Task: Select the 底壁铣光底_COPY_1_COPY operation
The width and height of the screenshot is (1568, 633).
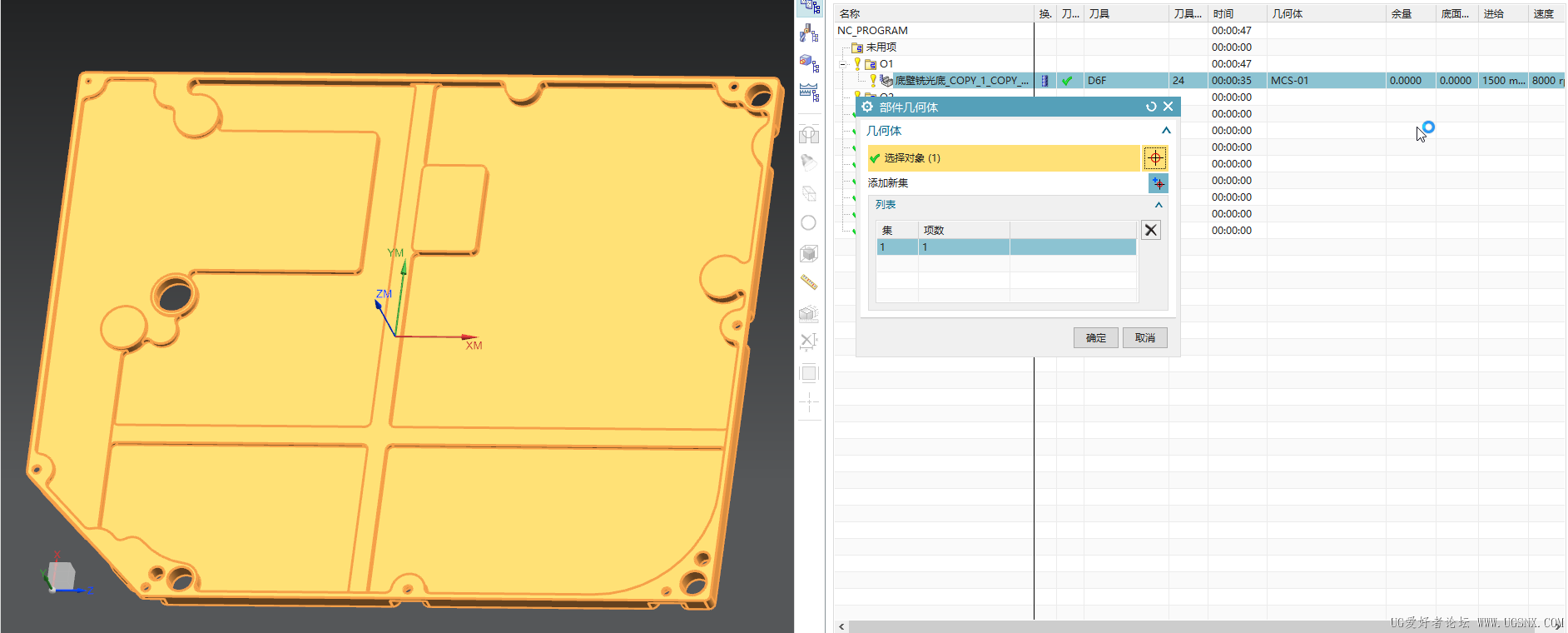Action: (962, 81)
